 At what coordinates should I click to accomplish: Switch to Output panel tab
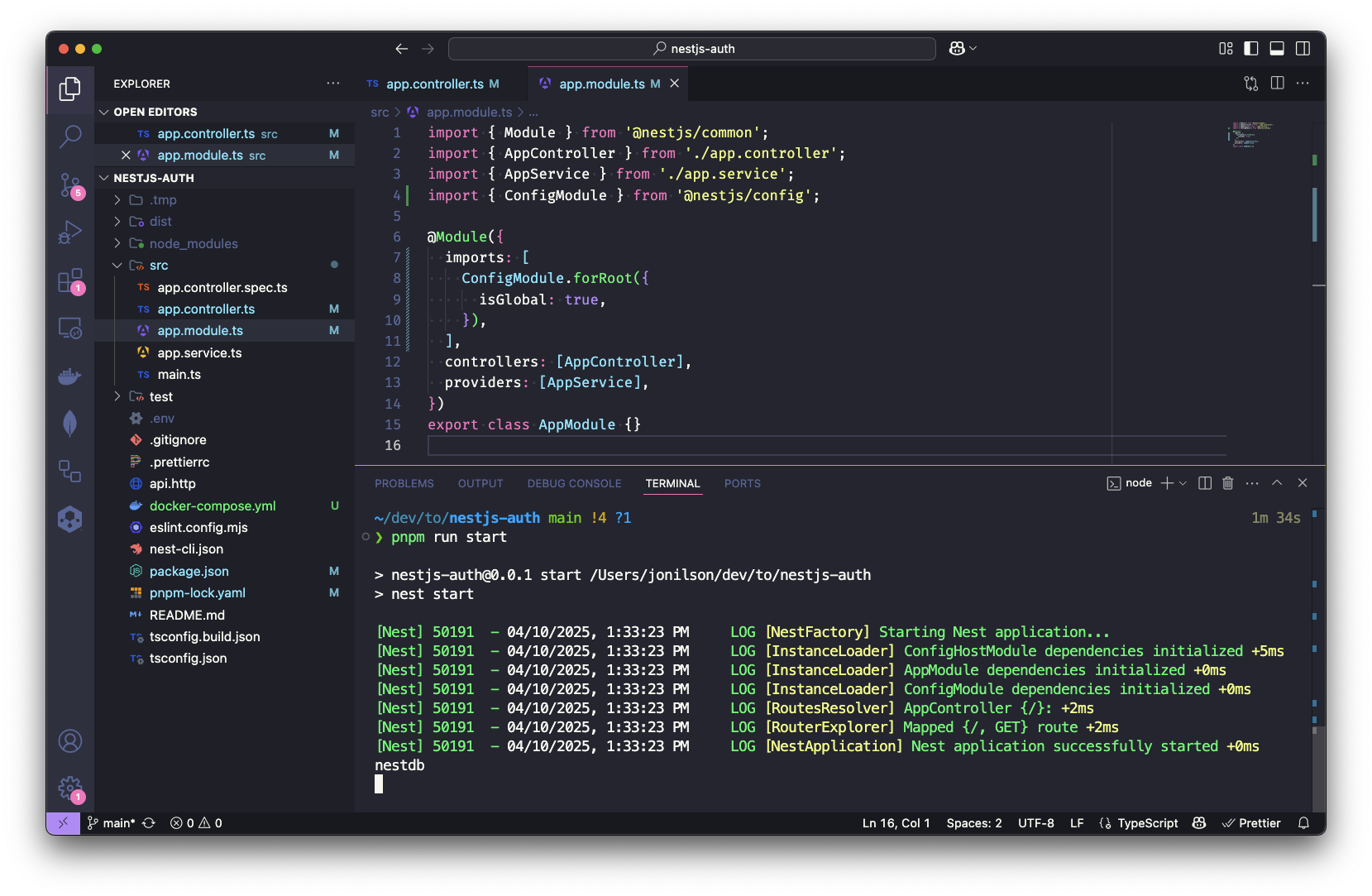[480, 483]
